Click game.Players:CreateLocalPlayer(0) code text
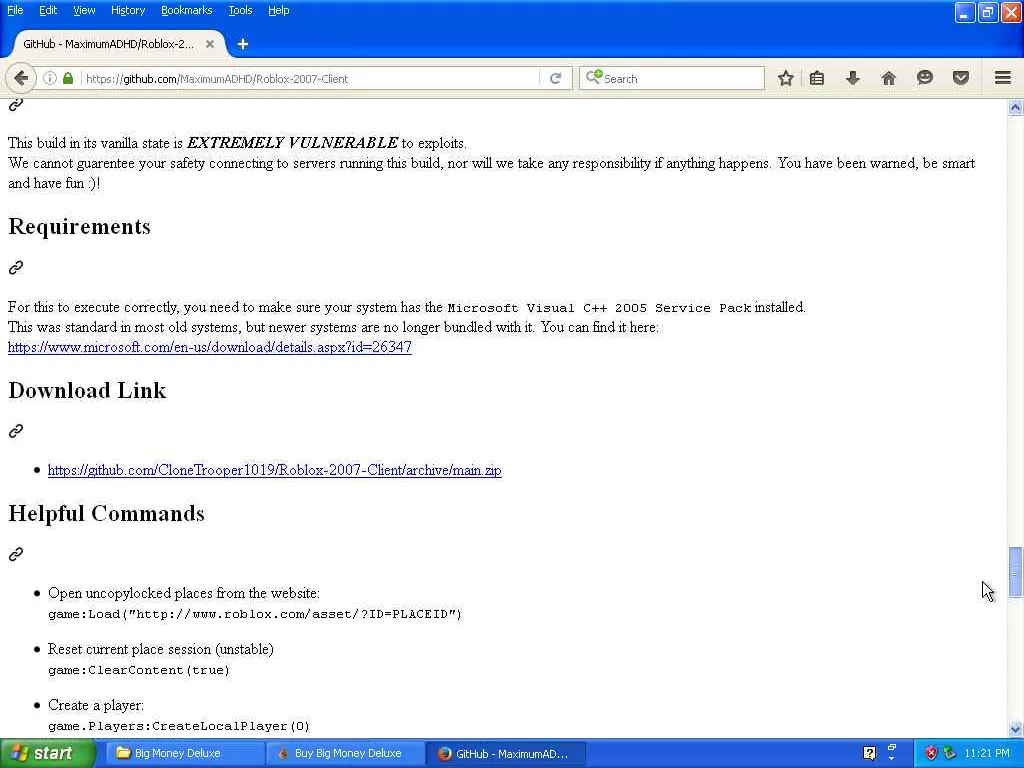The height and width of the screenshot is (768, 1024). pyautogui.click(x=179, y=726)
